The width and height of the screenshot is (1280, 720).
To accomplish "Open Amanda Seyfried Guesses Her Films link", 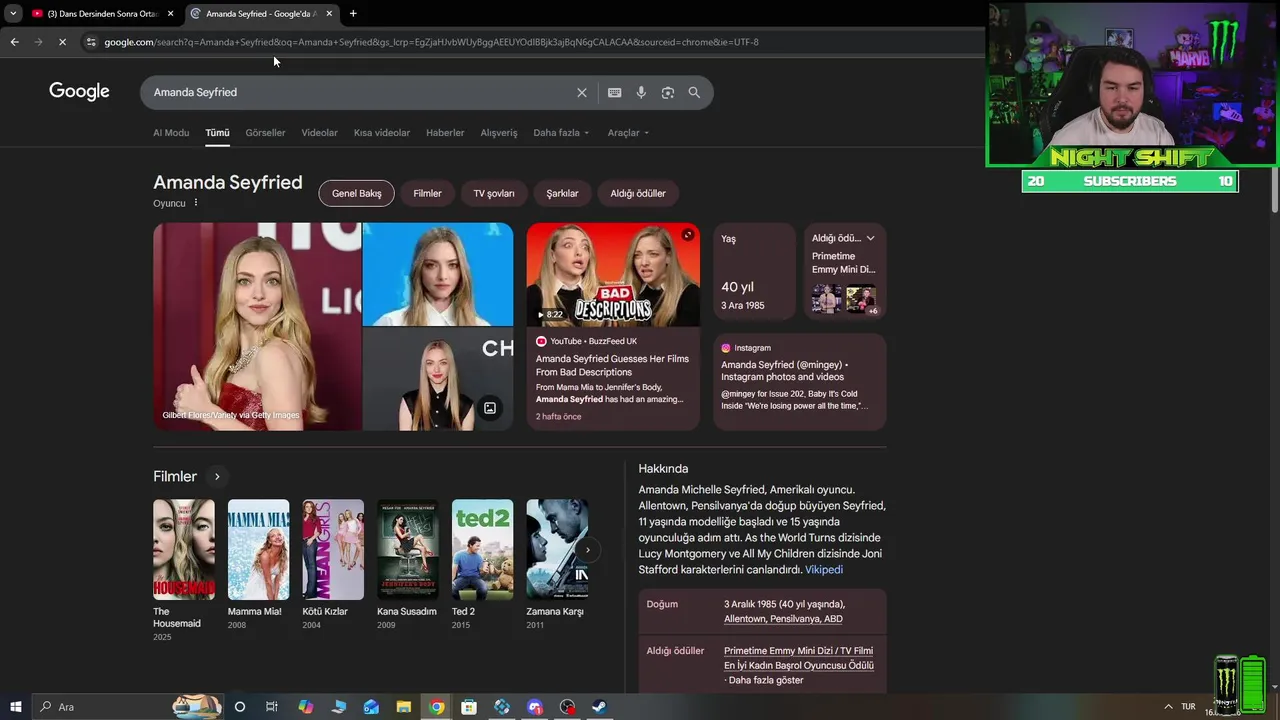I will 612,365.
